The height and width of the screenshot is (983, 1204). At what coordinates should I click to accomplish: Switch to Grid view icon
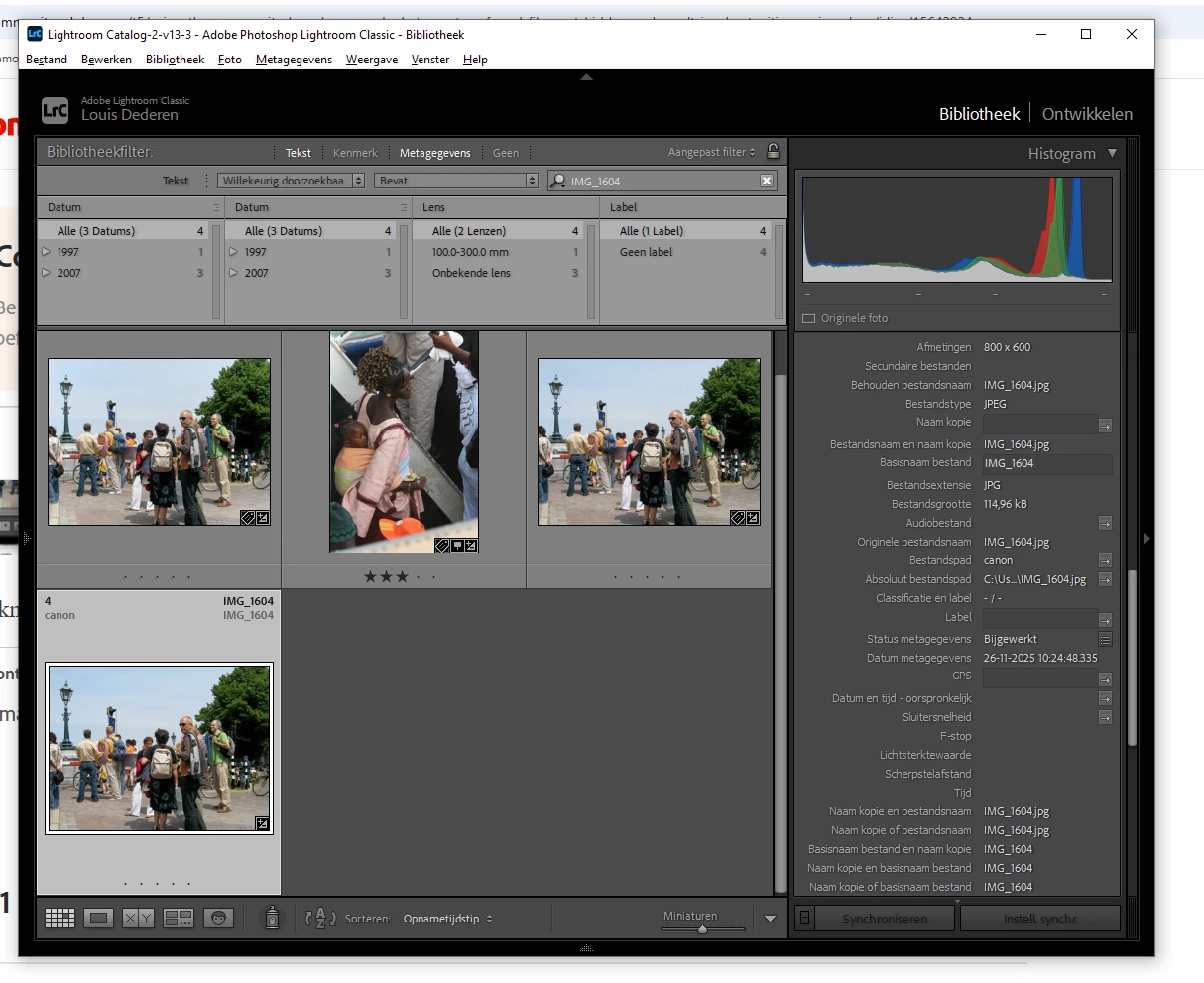pos(60,919)
